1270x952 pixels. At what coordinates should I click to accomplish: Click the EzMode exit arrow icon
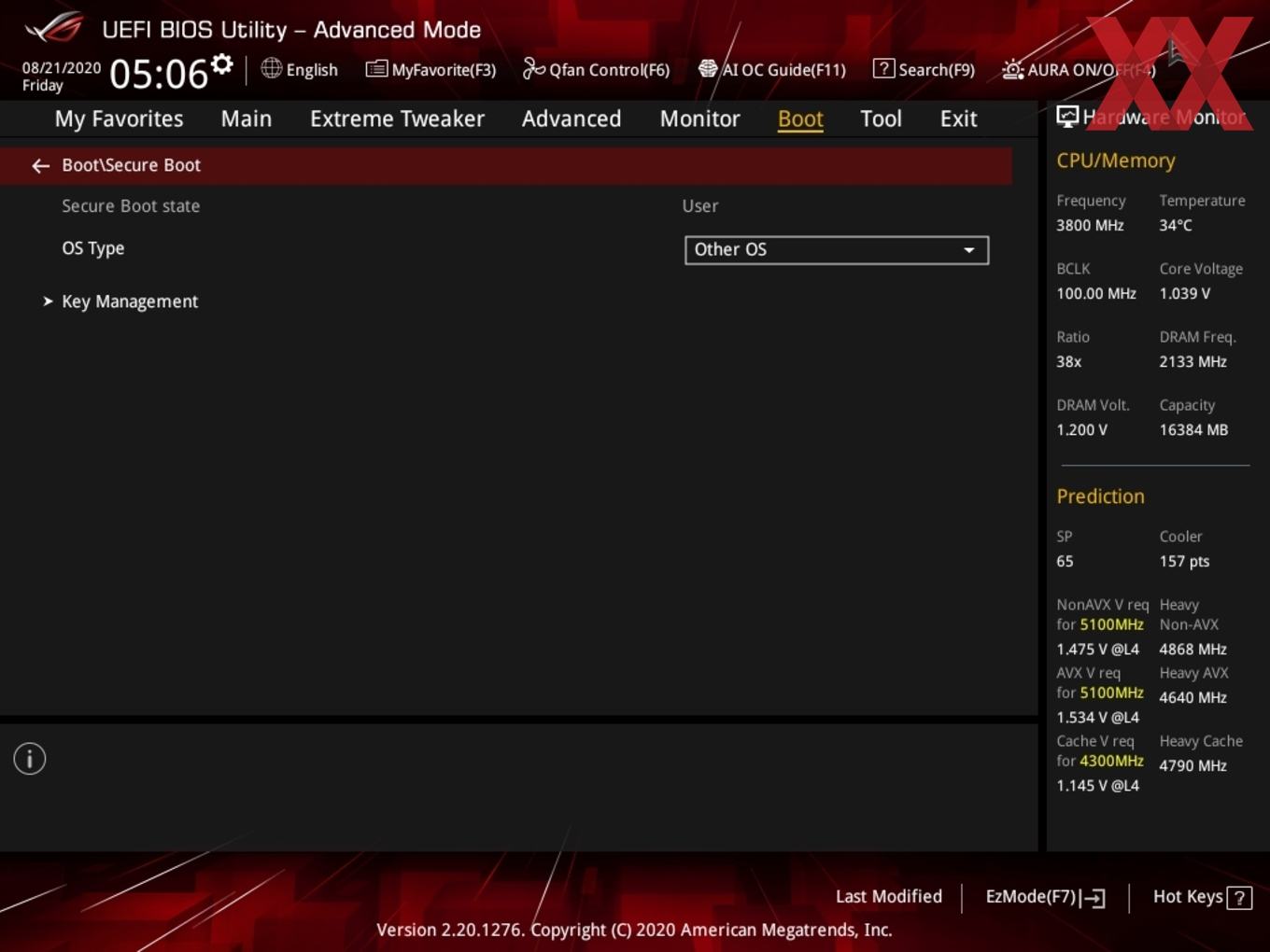(1094, 898)
